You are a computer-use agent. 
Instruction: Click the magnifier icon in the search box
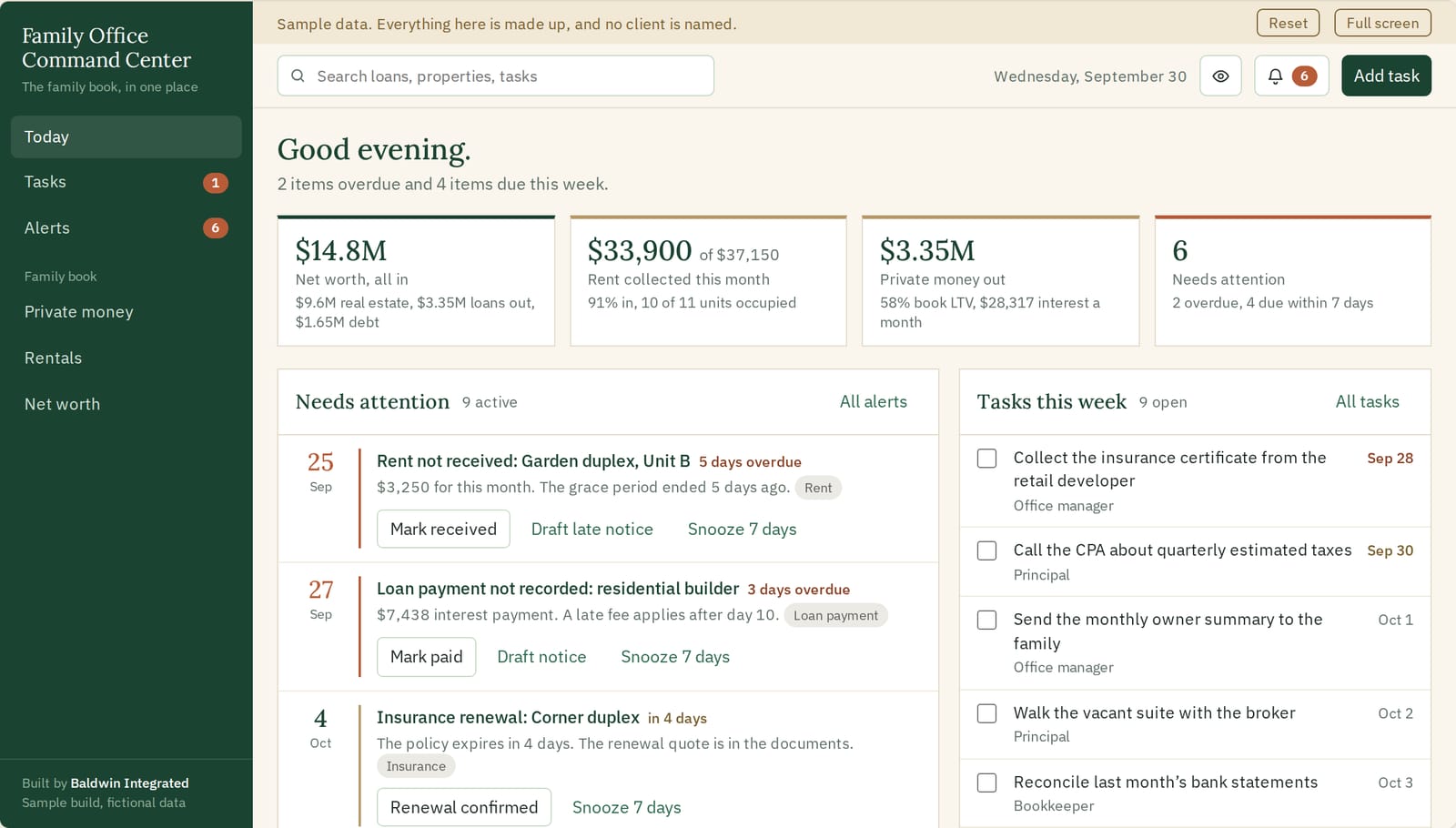tap(298, 76)
